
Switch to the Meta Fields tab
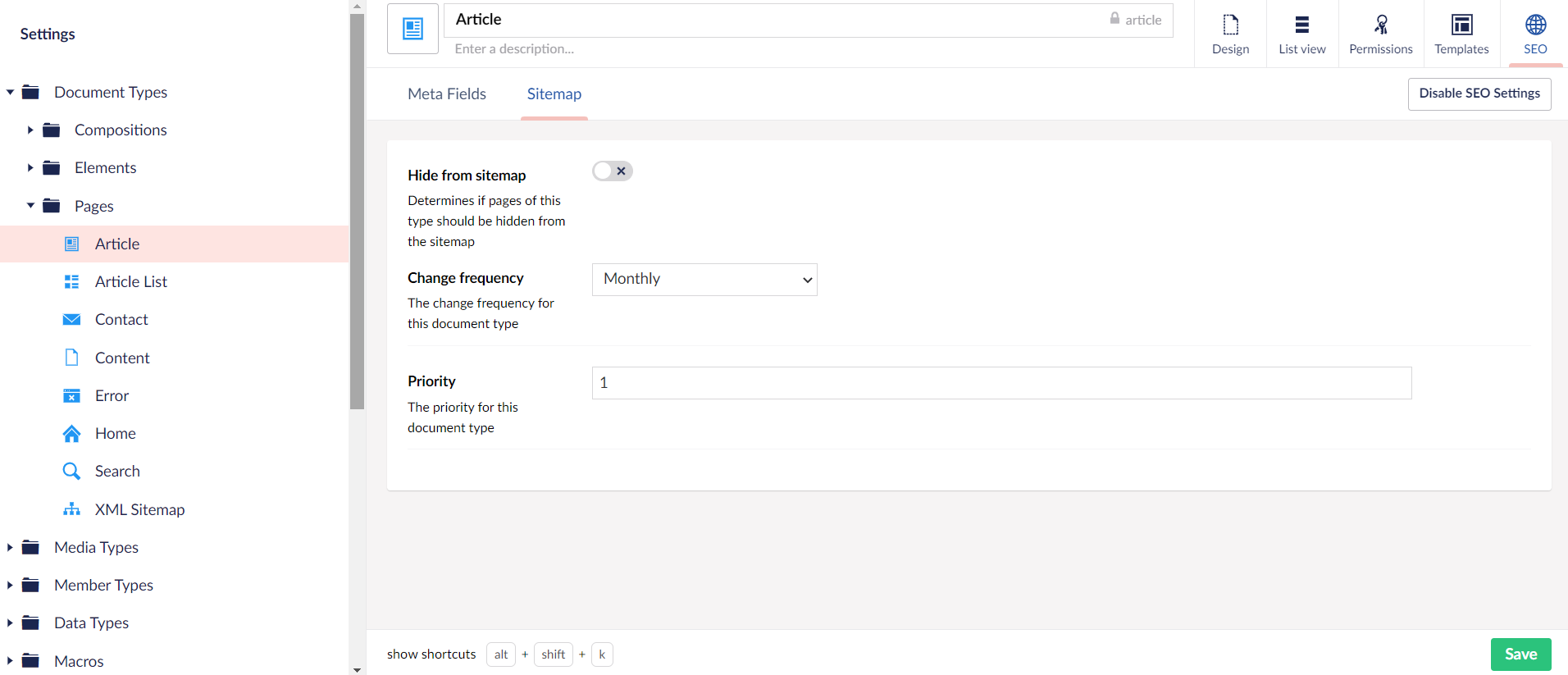(x=447, y=93)
